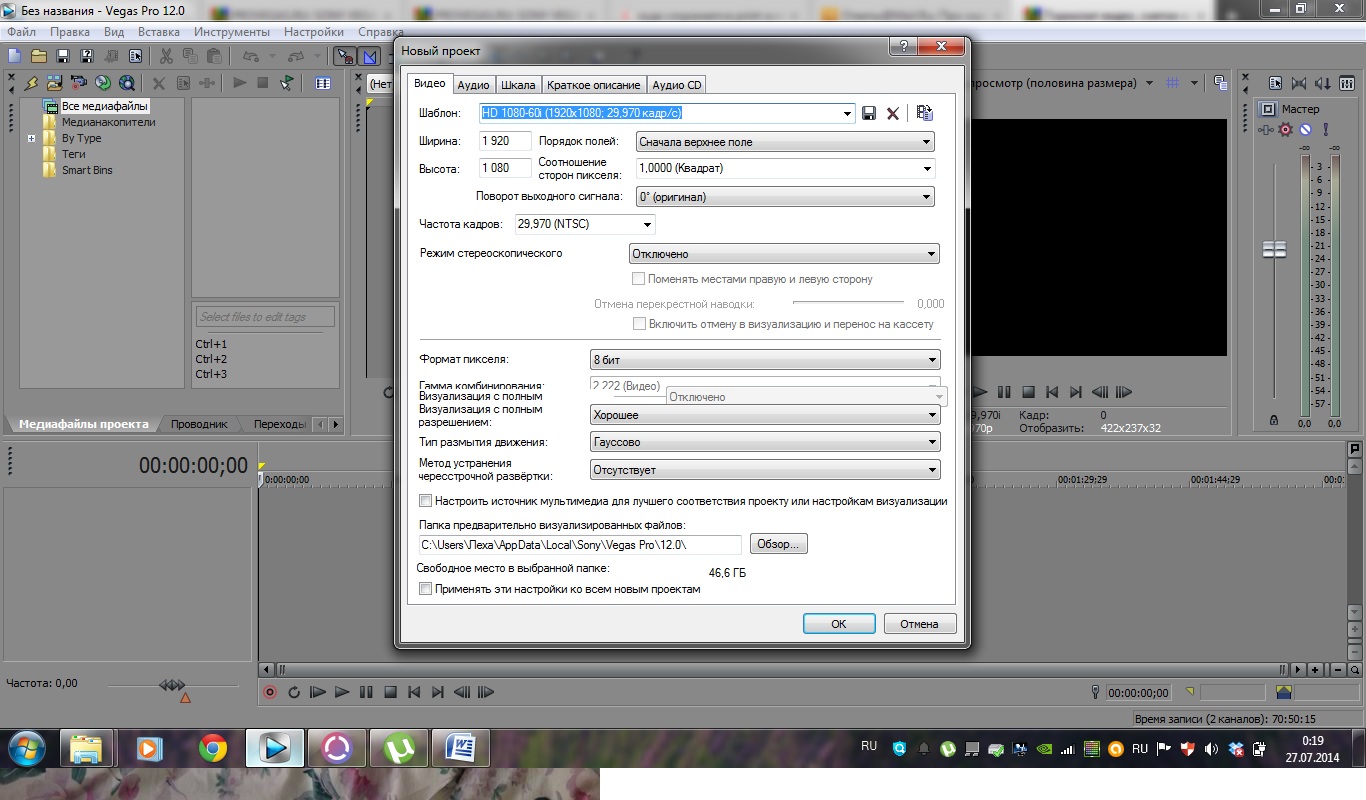Click the Record button on transport bar

click(x=269, y=692)
